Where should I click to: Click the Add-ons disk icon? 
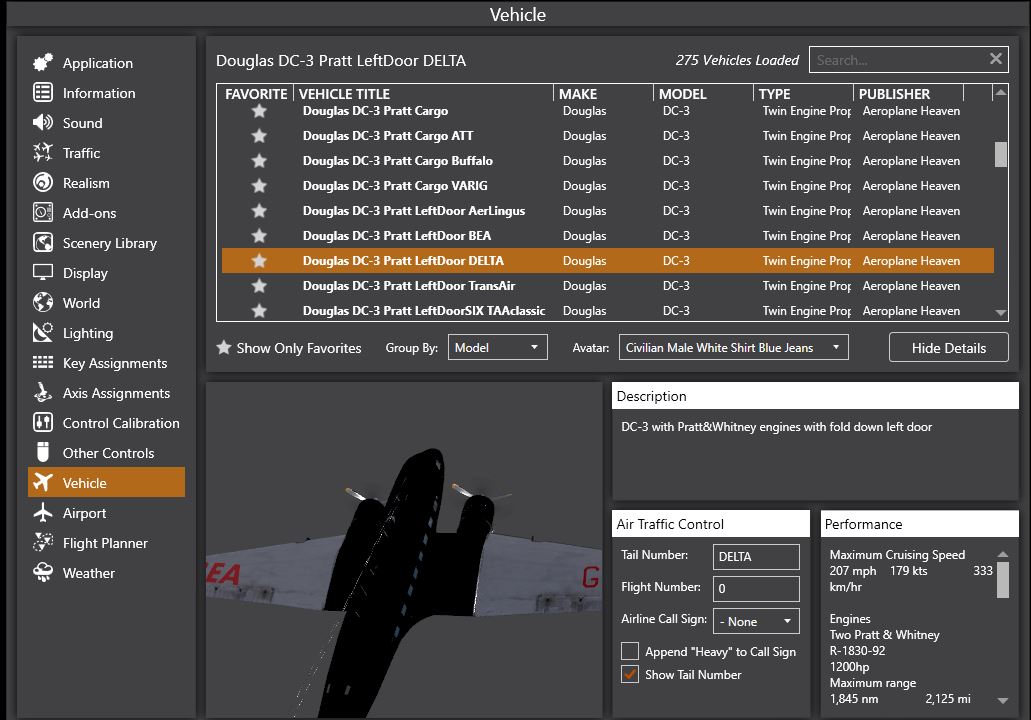coord(43,212)
